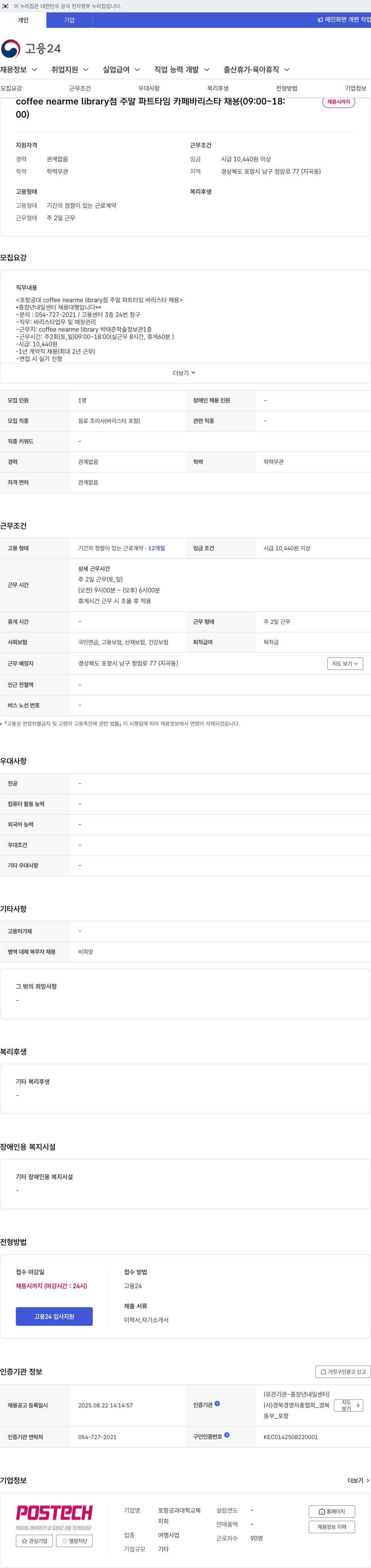Open the 채용정보 이력 button
The width and height of the screenshot is (371, 1568).
(332, 1527)
